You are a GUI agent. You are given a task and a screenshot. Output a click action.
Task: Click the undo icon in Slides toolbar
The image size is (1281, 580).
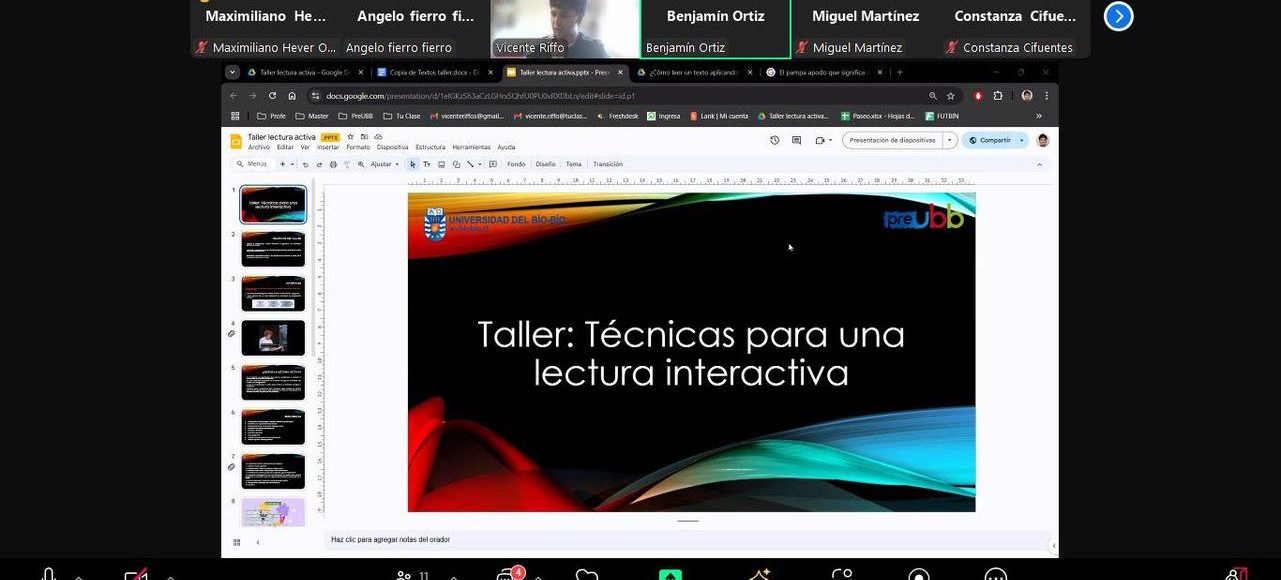pyautogui.click(x=305, y=164)
